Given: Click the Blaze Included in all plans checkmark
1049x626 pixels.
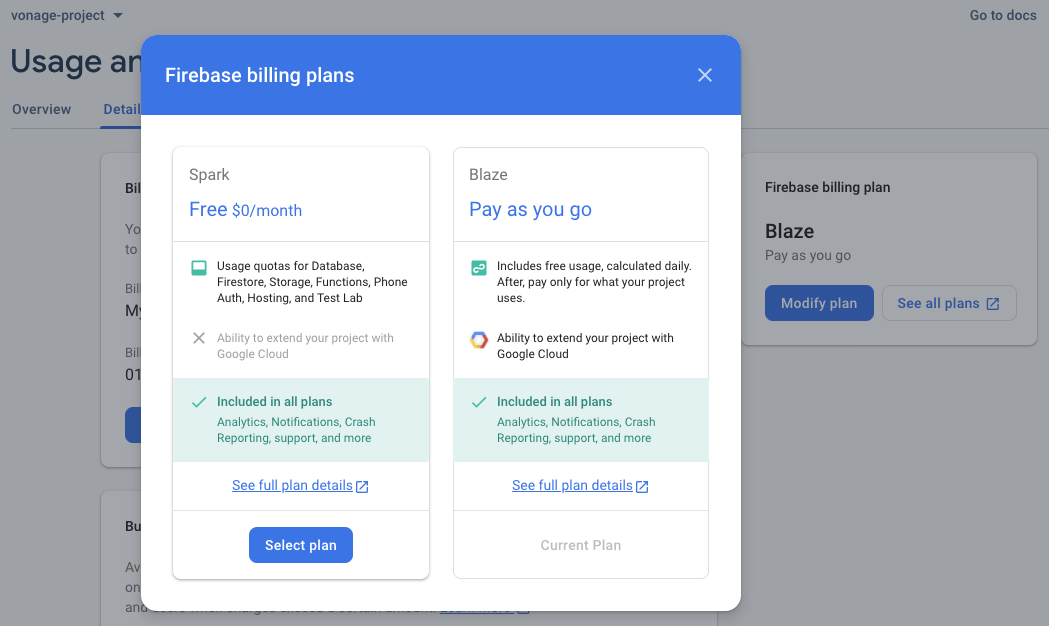Looking at the screenshot, I should (479, 402).
